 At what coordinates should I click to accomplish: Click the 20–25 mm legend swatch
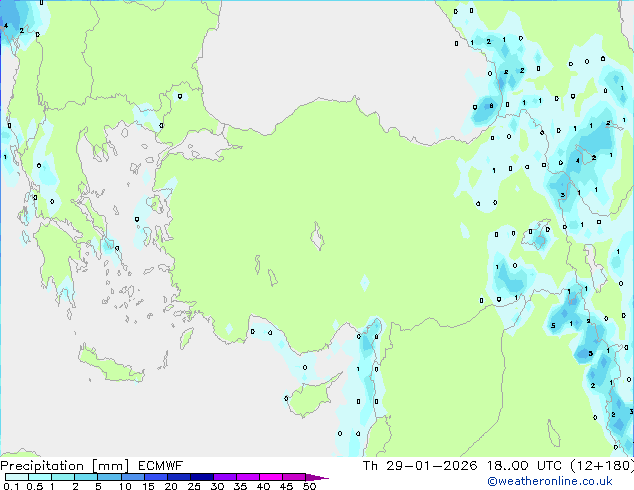[x=178, y=477]
